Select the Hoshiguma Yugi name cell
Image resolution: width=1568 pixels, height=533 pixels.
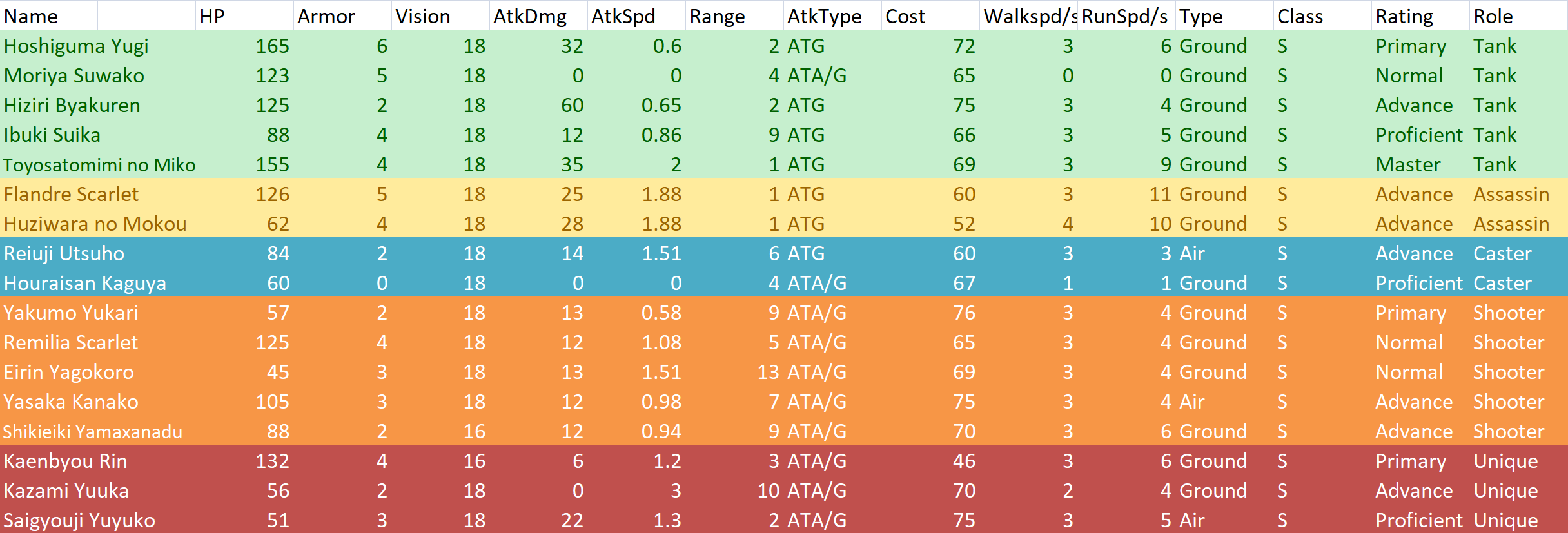[76, 46]
